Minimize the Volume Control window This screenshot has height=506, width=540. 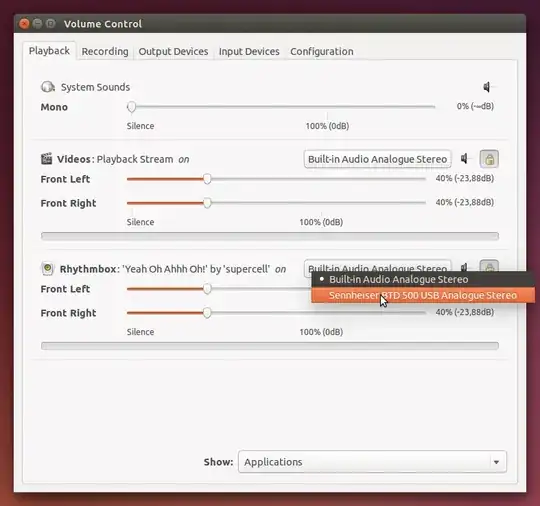coord(38,23)
